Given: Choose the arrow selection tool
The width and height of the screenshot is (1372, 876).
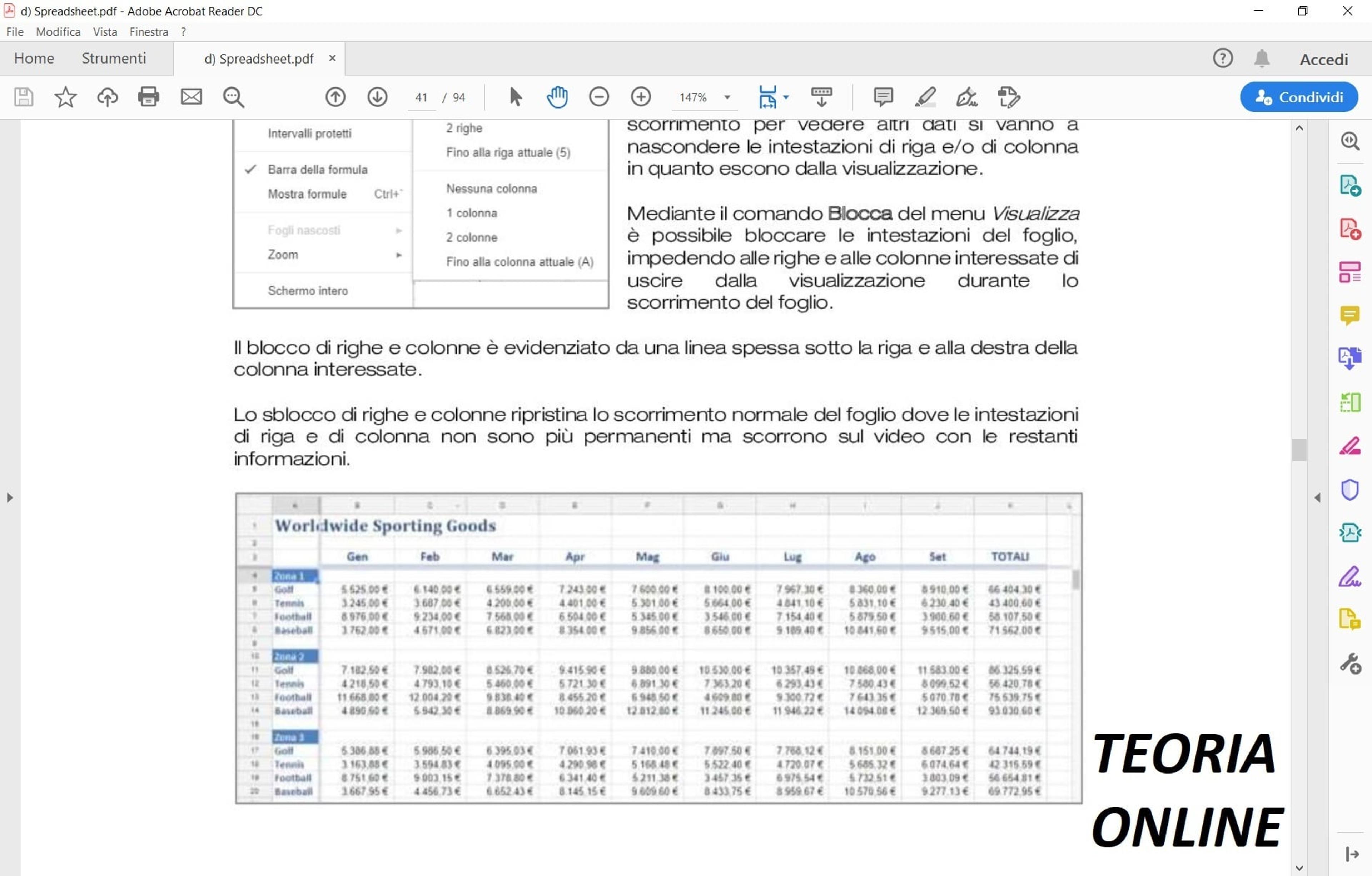Looking at the screenshot, I should (515, 97).
